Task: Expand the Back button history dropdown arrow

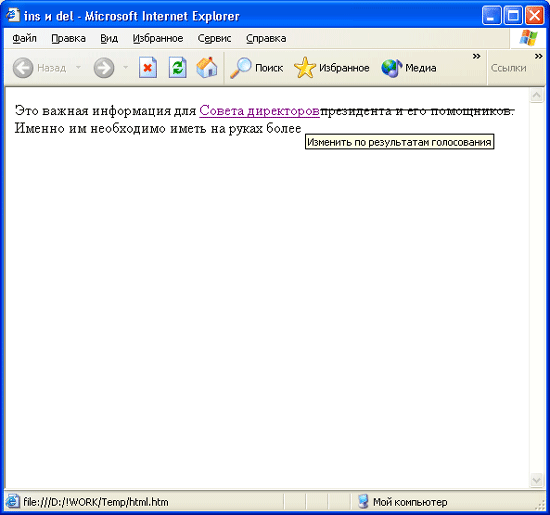Action: pyautogui.click(x=79, y=67)
